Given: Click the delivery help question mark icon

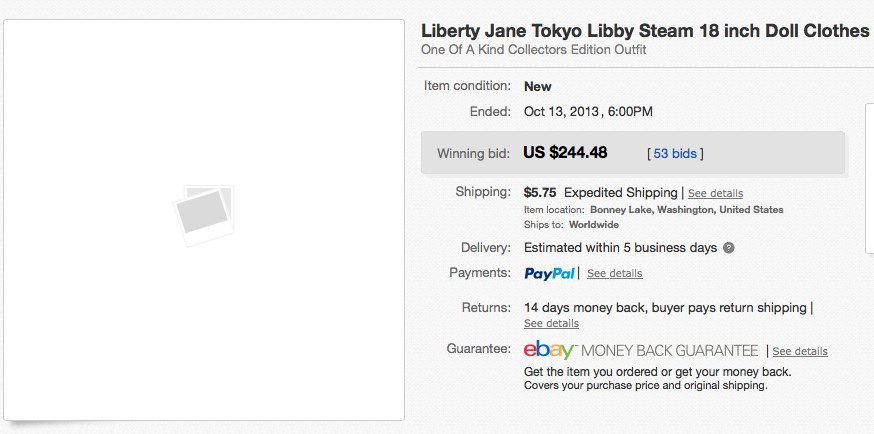Looking at the screenshot, I should 729,248.
